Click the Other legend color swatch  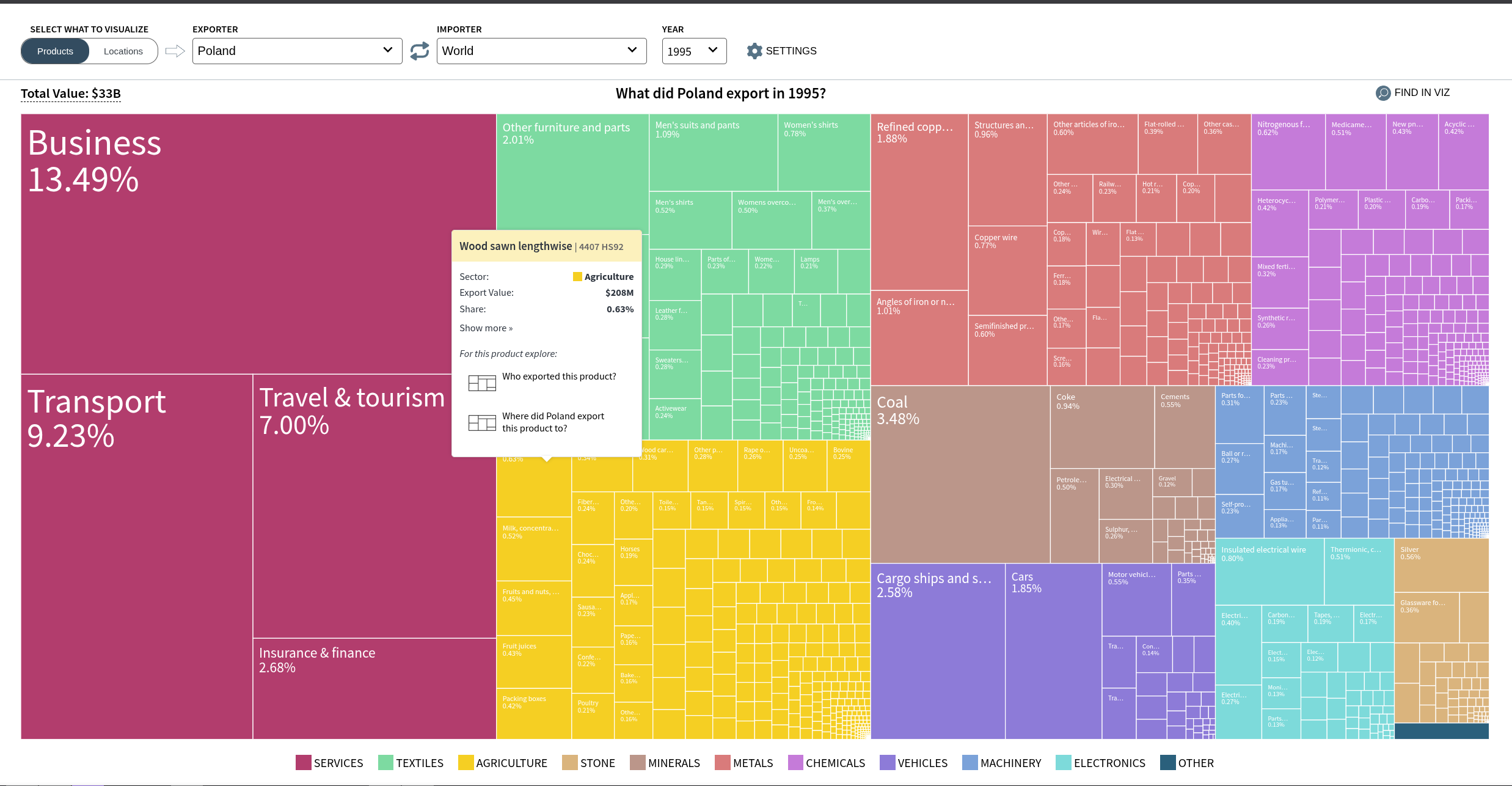click(x=1167, y=762)
